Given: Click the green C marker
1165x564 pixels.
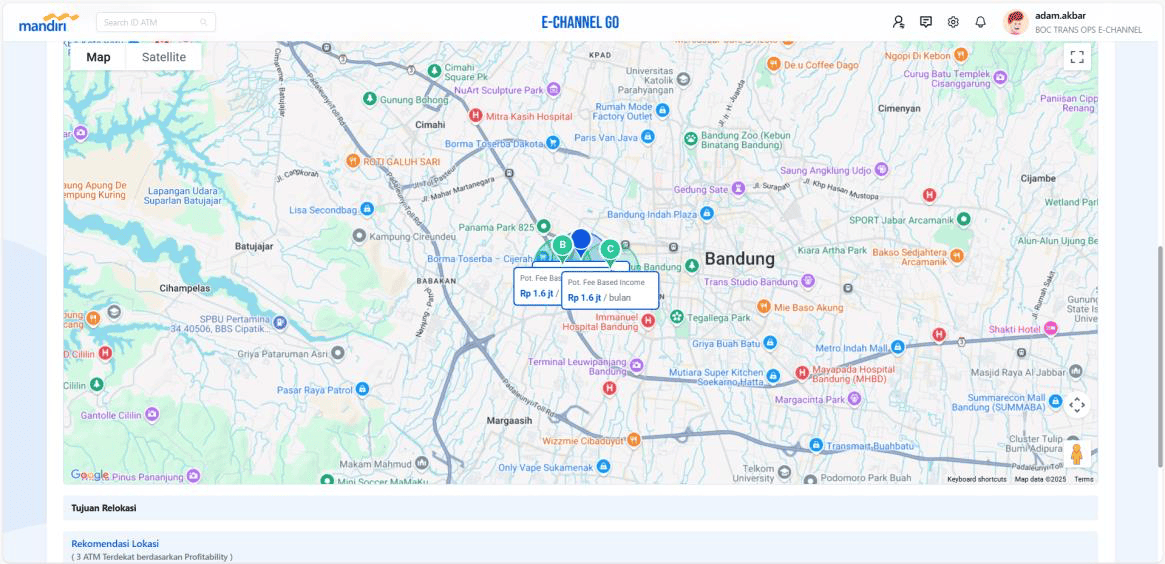Looking at the screenshot, I should point(610,250).
